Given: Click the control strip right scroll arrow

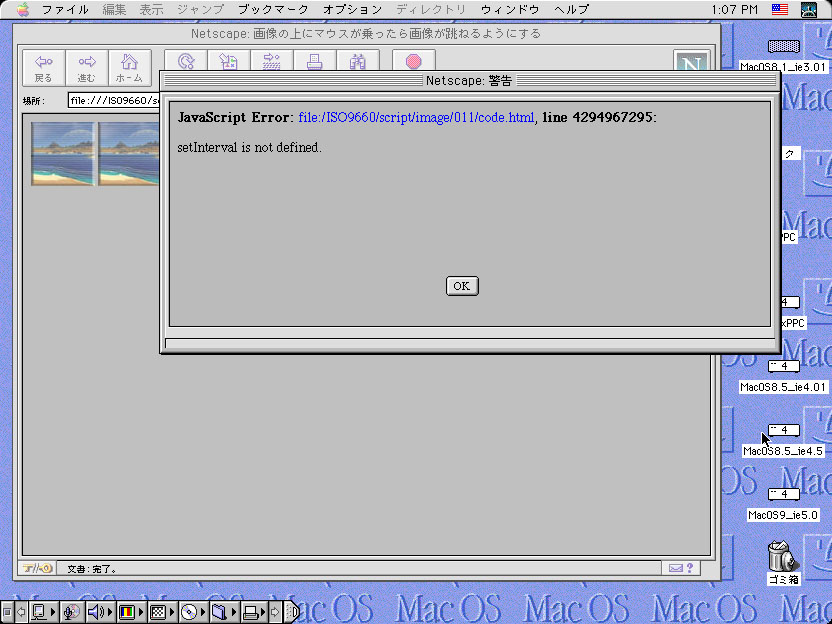Looking at the screenshot, I should [275, 612].
